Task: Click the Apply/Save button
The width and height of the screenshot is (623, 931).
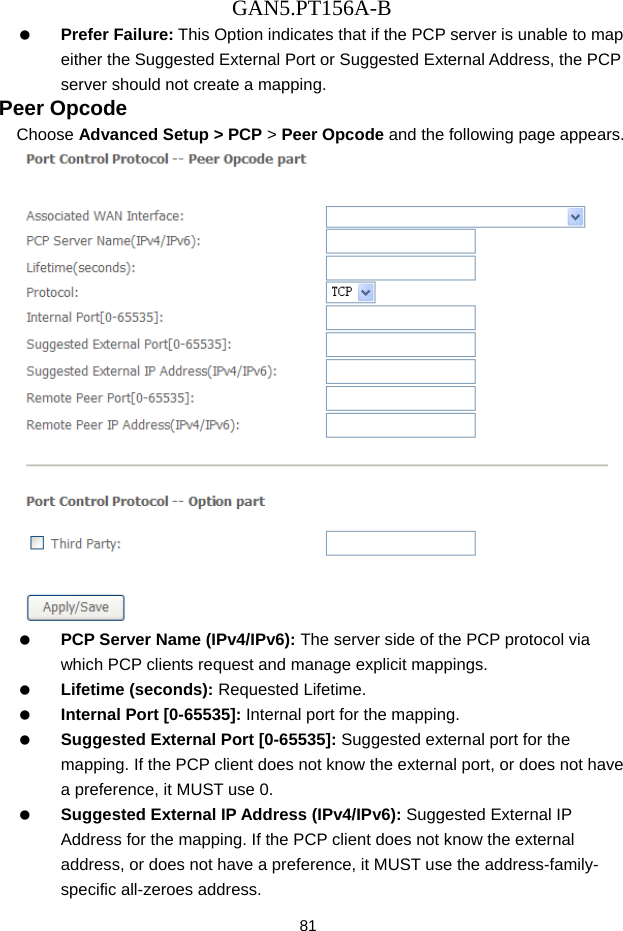Action: 75,607
